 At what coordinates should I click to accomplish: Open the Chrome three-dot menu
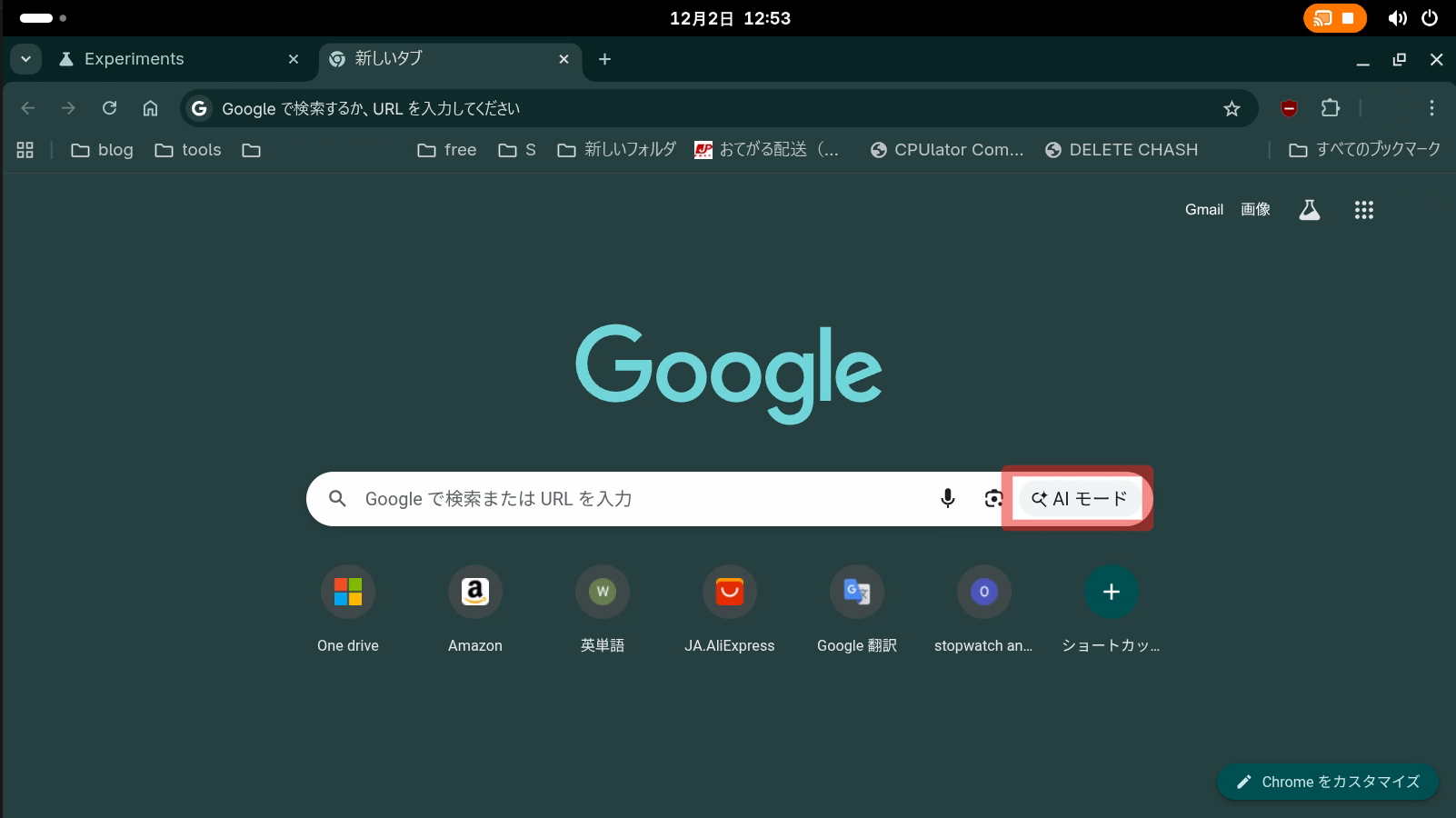(x=1431, y=108)
